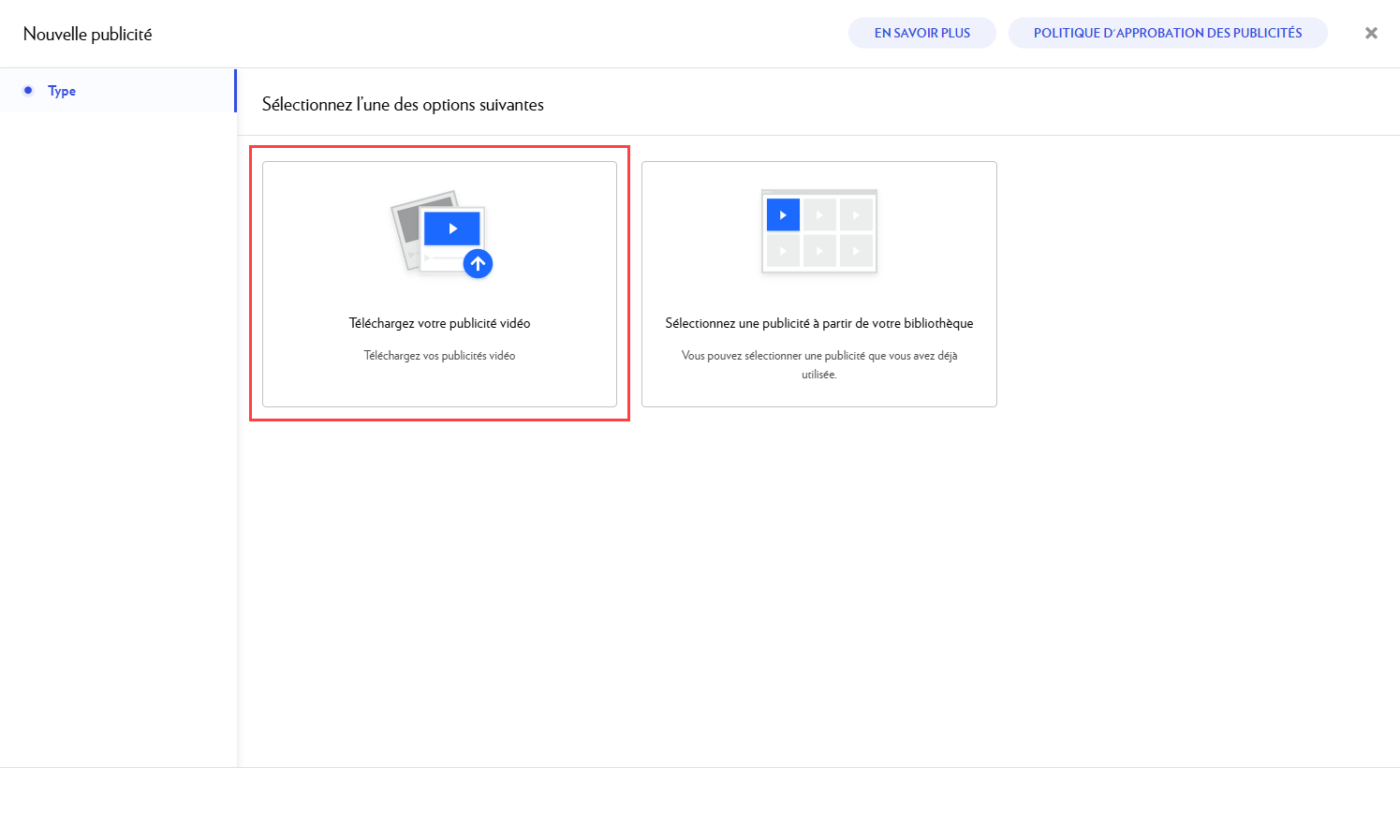Click the blue play thumbnail in upload illustration
Screen dimensions: 1400x840
451,228
